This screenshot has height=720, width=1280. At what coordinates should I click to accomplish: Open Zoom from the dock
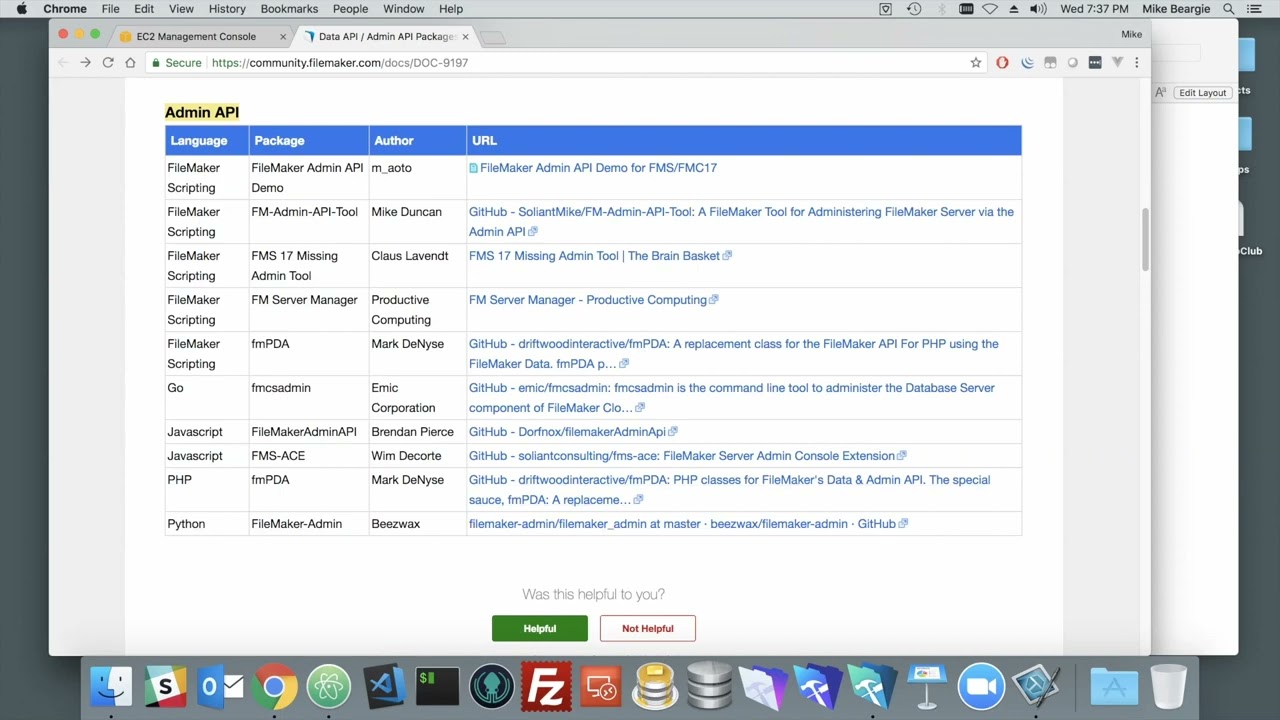[x=981, y=687]
